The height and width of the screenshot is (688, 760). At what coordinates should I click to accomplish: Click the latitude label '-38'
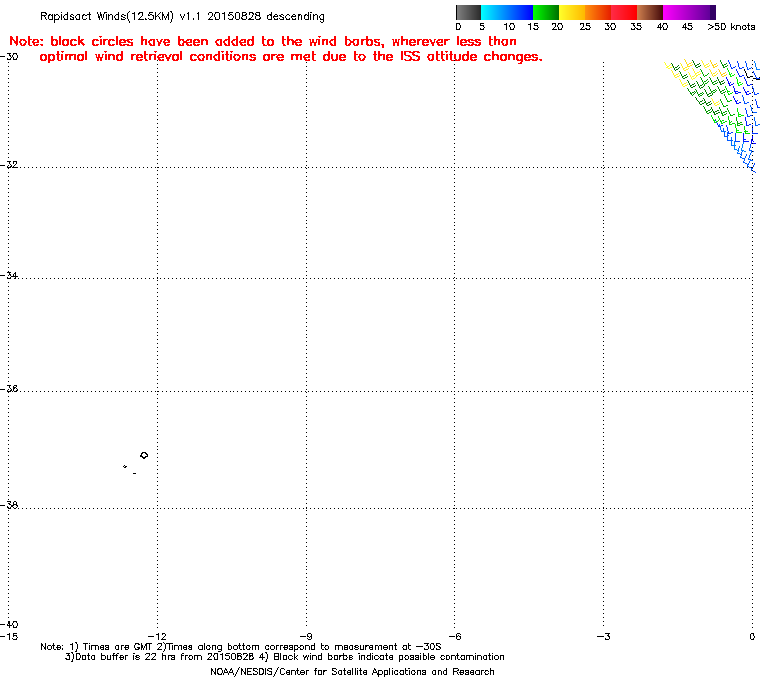9,505
